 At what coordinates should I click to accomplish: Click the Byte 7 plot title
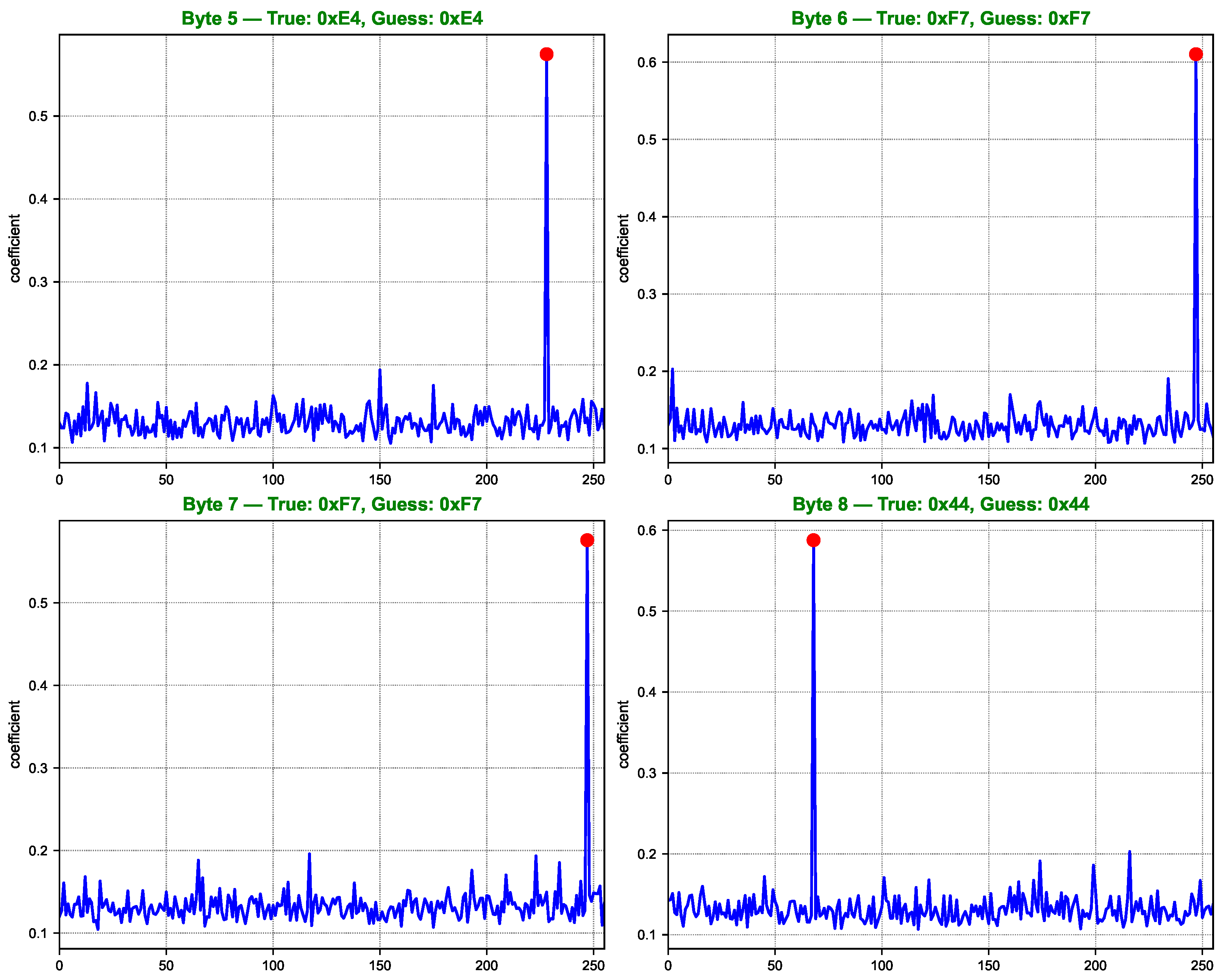pyautogui.click(x=332, y=504)
